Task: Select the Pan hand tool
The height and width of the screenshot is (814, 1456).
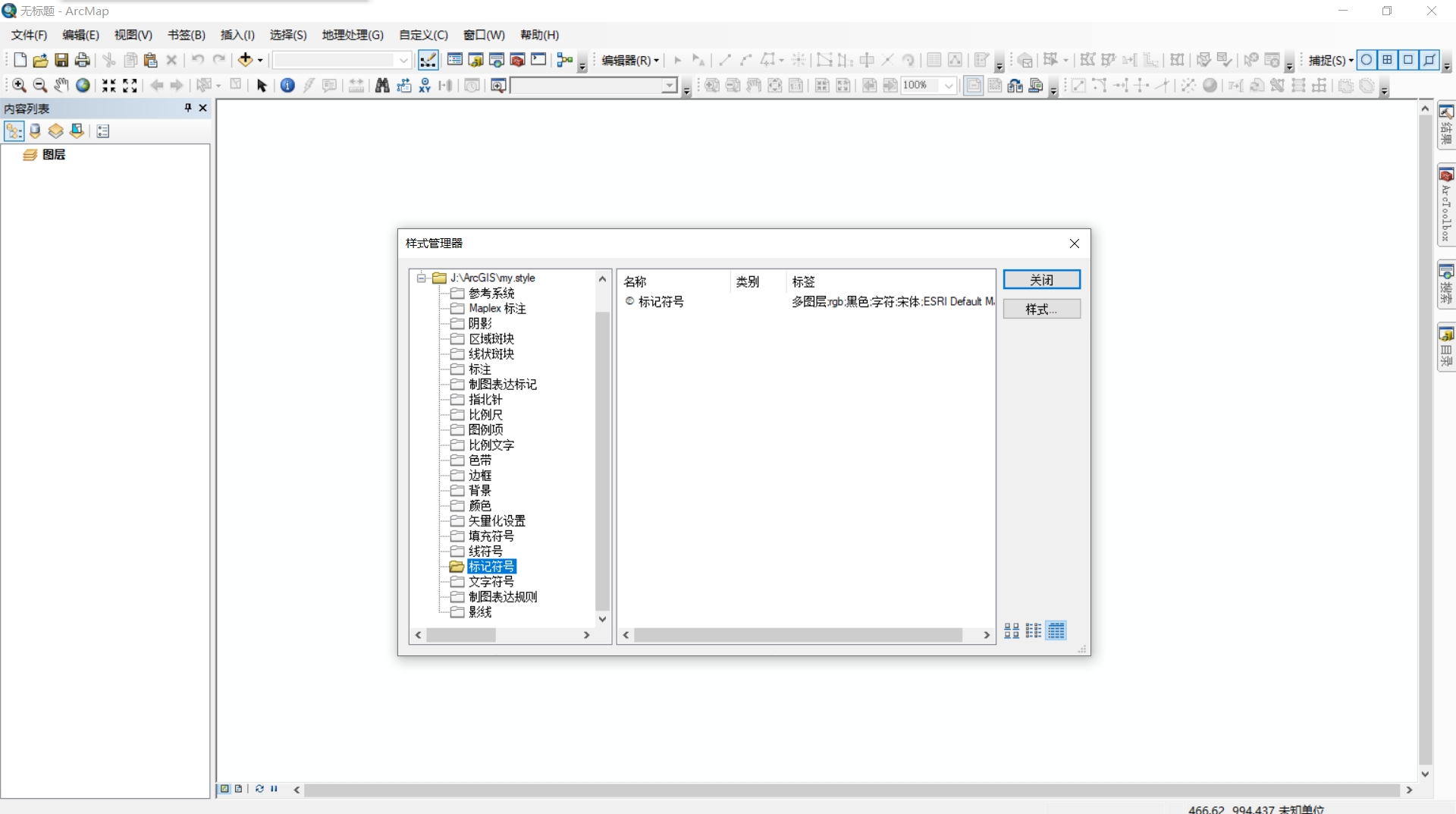Action: 61,86
